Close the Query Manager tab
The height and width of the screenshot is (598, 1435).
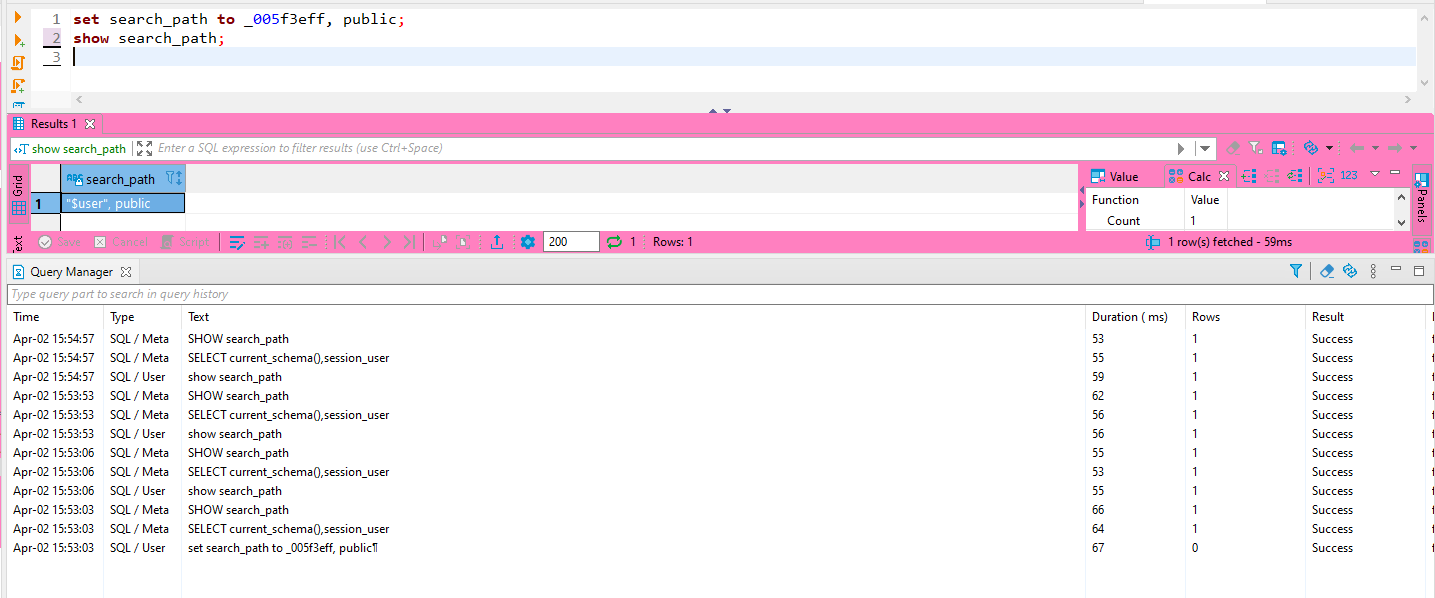pyautogui.click(x=126, y=272)
